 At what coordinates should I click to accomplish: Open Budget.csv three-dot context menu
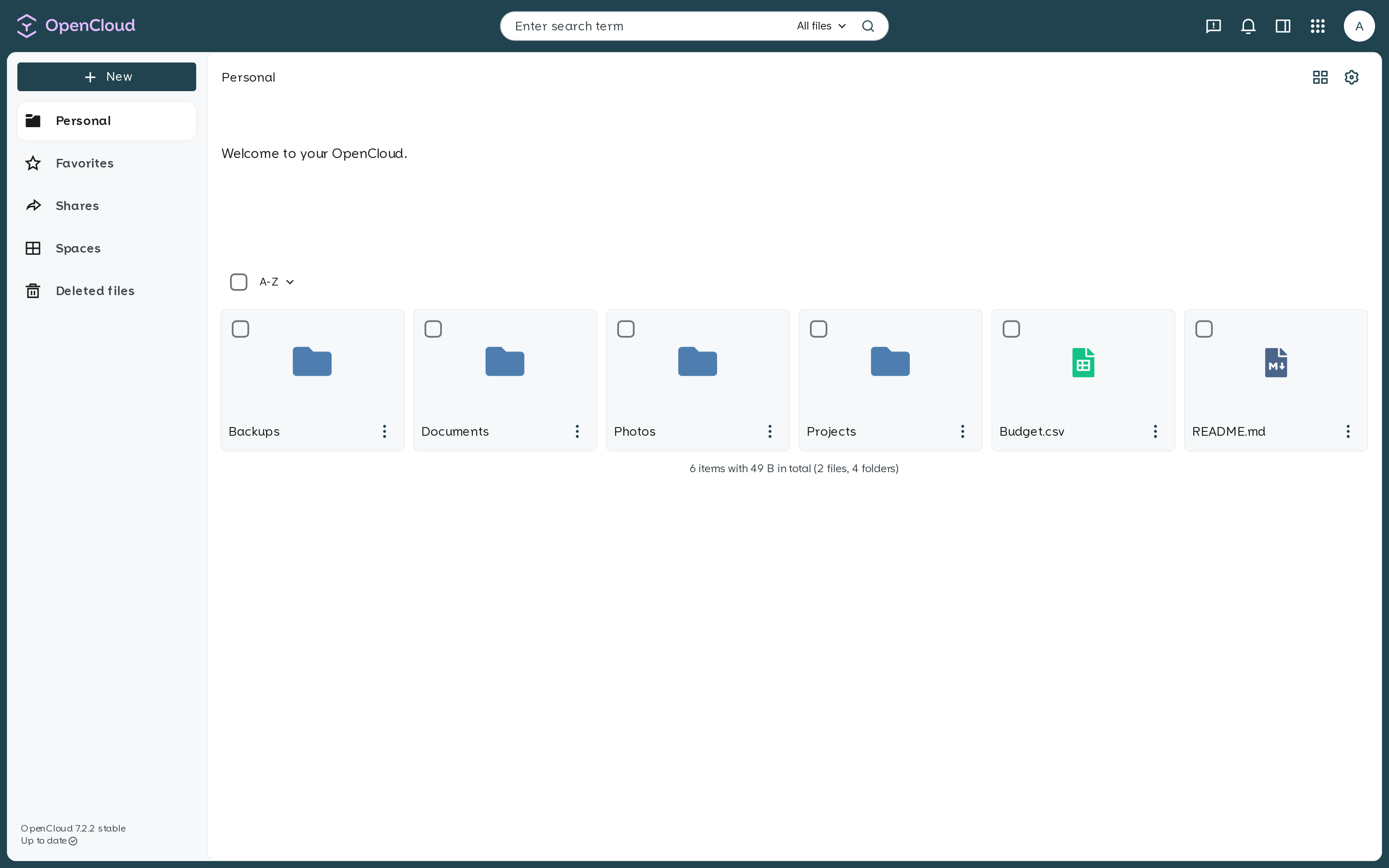[1155, 431]
